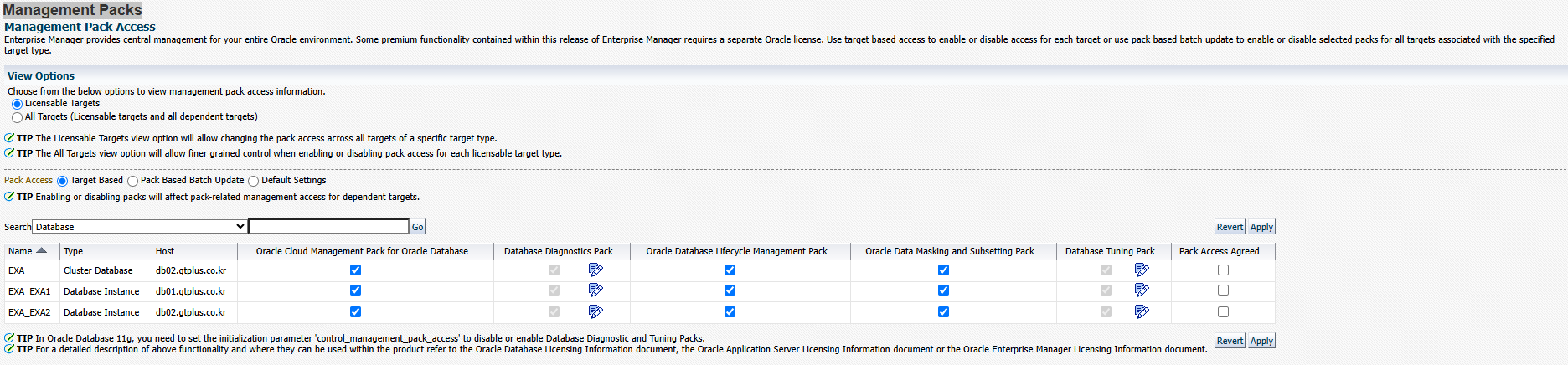Click the lower Apply button
The image size is (1568, 365).
1261,341
